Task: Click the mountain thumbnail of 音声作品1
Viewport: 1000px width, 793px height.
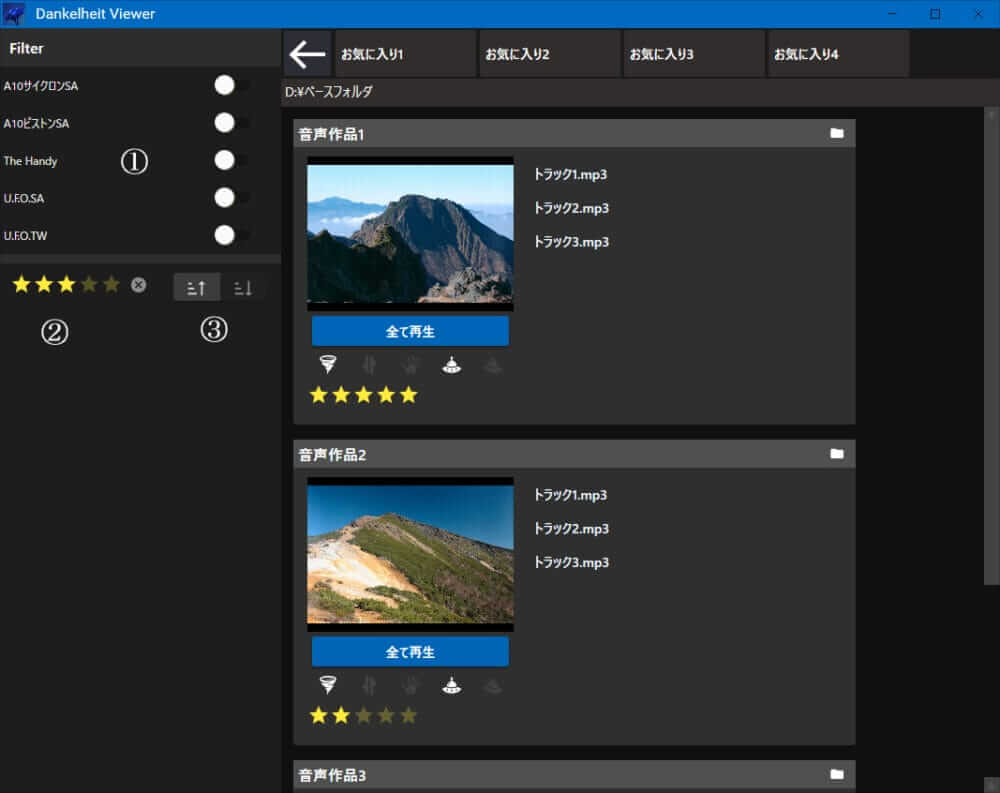Action: [x=410, y=234]
